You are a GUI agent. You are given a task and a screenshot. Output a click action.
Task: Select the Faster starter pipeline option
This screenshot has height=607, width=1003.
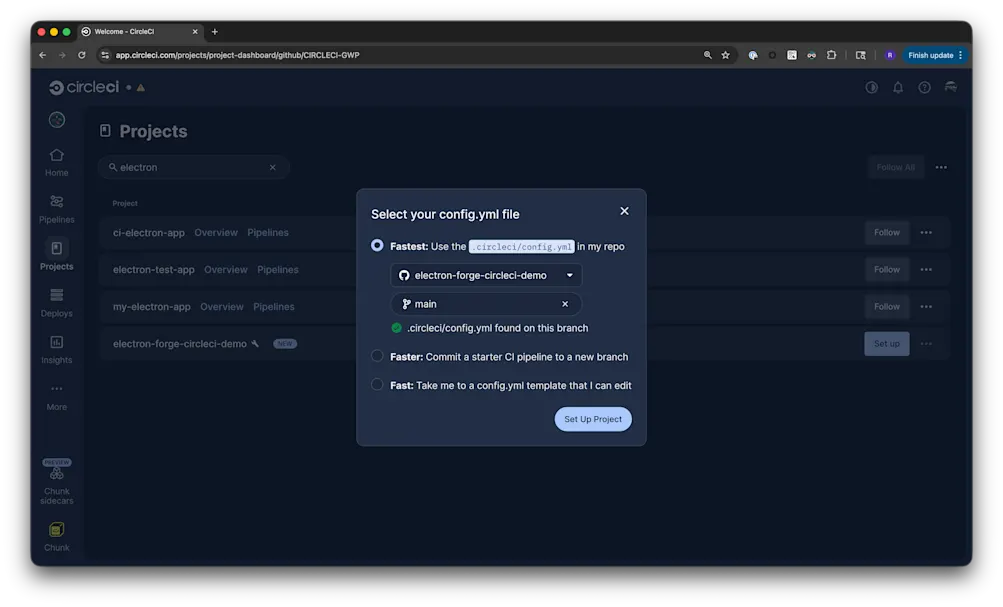[x=377, y=356]
